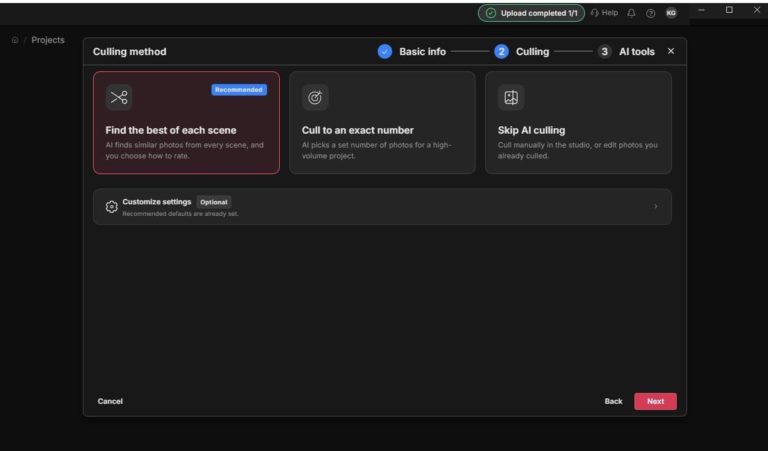Click the Back button

(613, 401)
